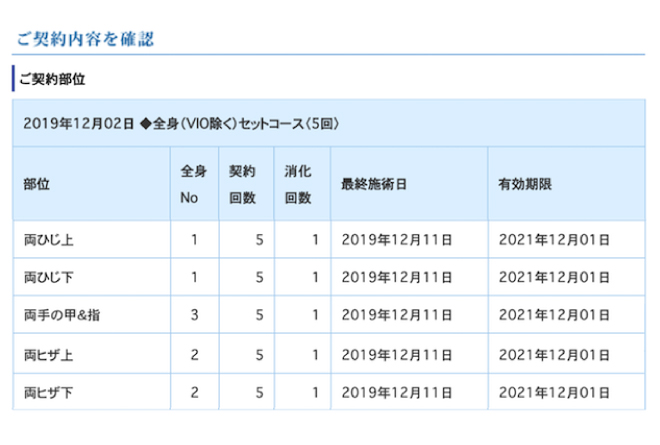Viewport: 660px width, 445px height.
Task: Select the 有効期限 date in 両手の甲&指 row
Action: click(x=554, y=315)
